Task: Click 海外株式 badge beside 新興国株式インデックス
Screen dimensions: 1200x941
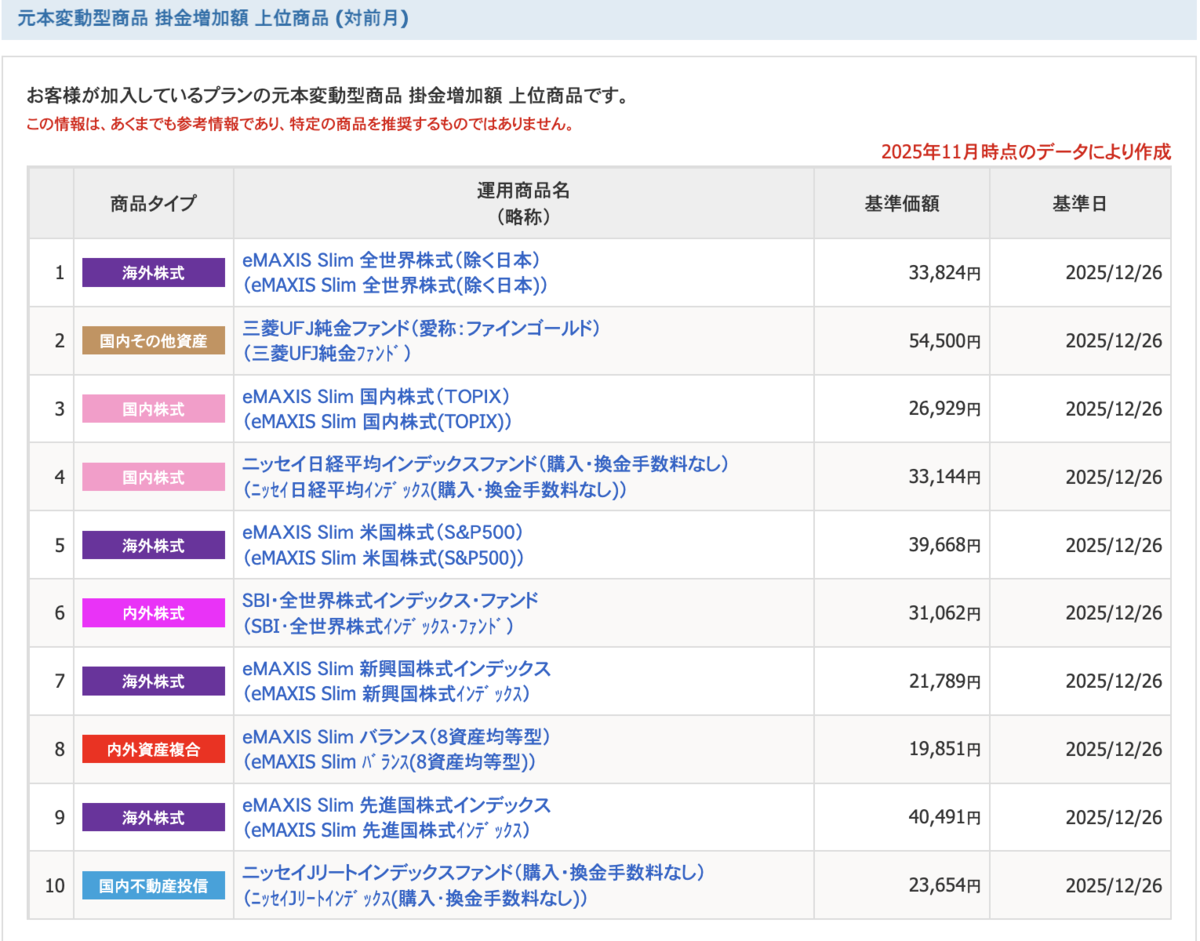Action: coord(154,681)
